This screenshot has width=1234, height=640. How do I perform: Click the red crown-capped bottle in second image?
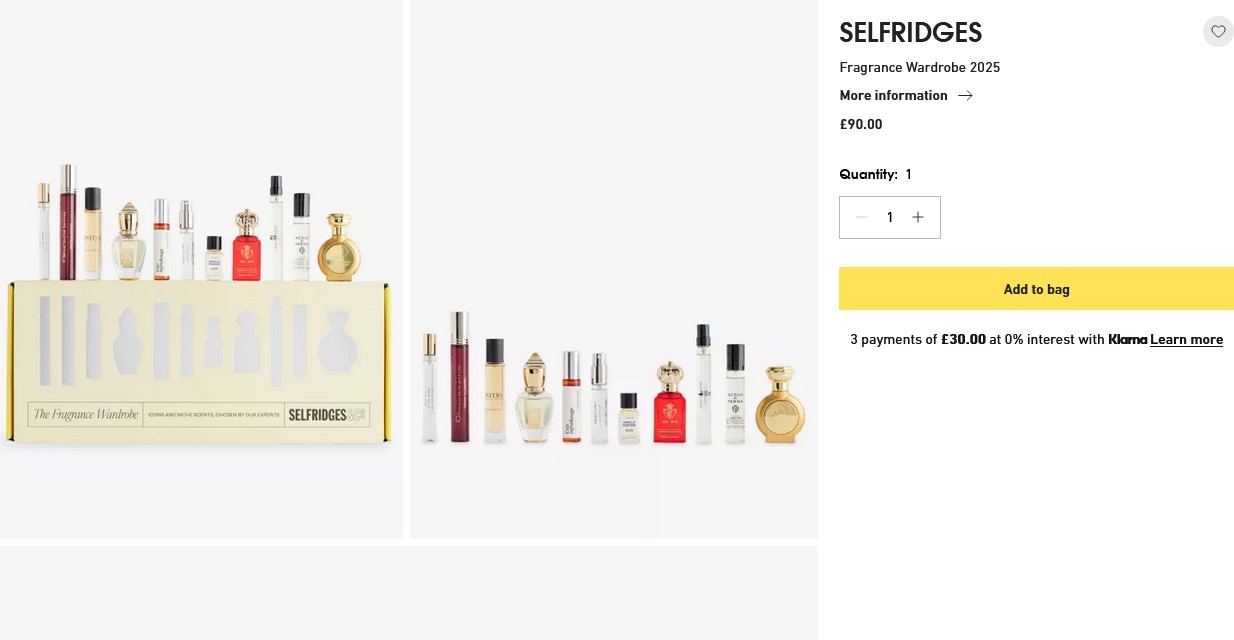(x=670, y=405)
